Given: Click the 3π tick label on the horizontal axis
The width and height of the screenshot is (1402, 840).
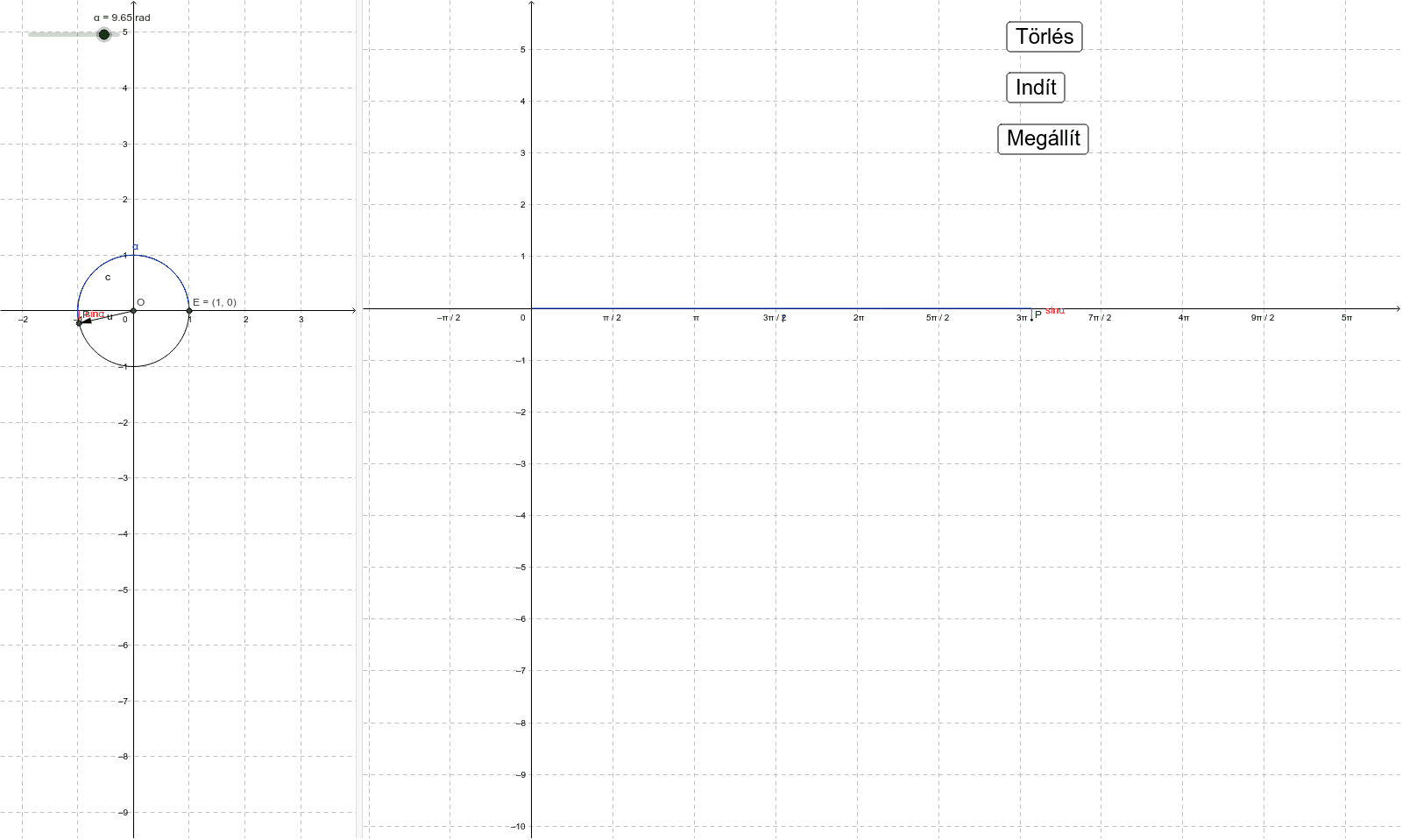Looking at the screenshot, I should (x=1023, y=318).
